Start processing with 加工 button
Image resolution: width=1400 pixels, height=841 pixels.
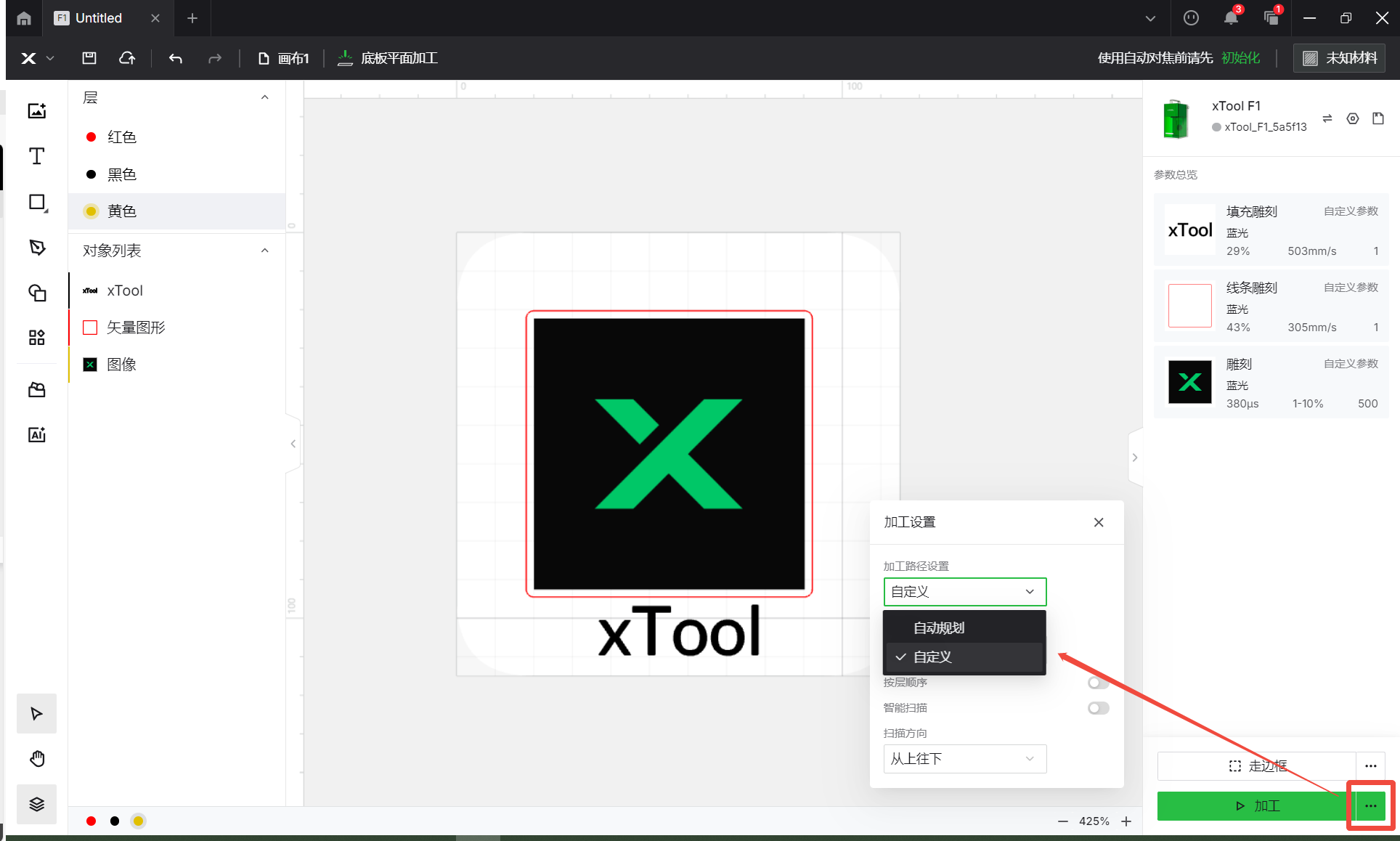click(x=1256, y=806)
